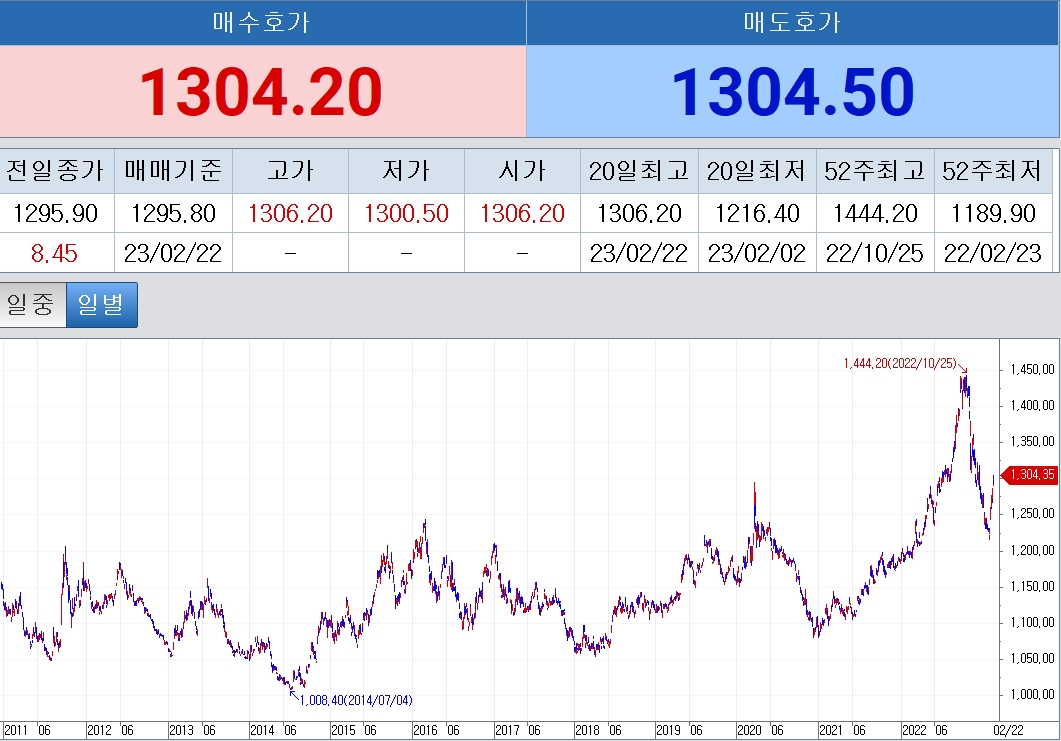Click the 1,250.00 level on price axis
1061x741 pixels.
[1033, 514]
